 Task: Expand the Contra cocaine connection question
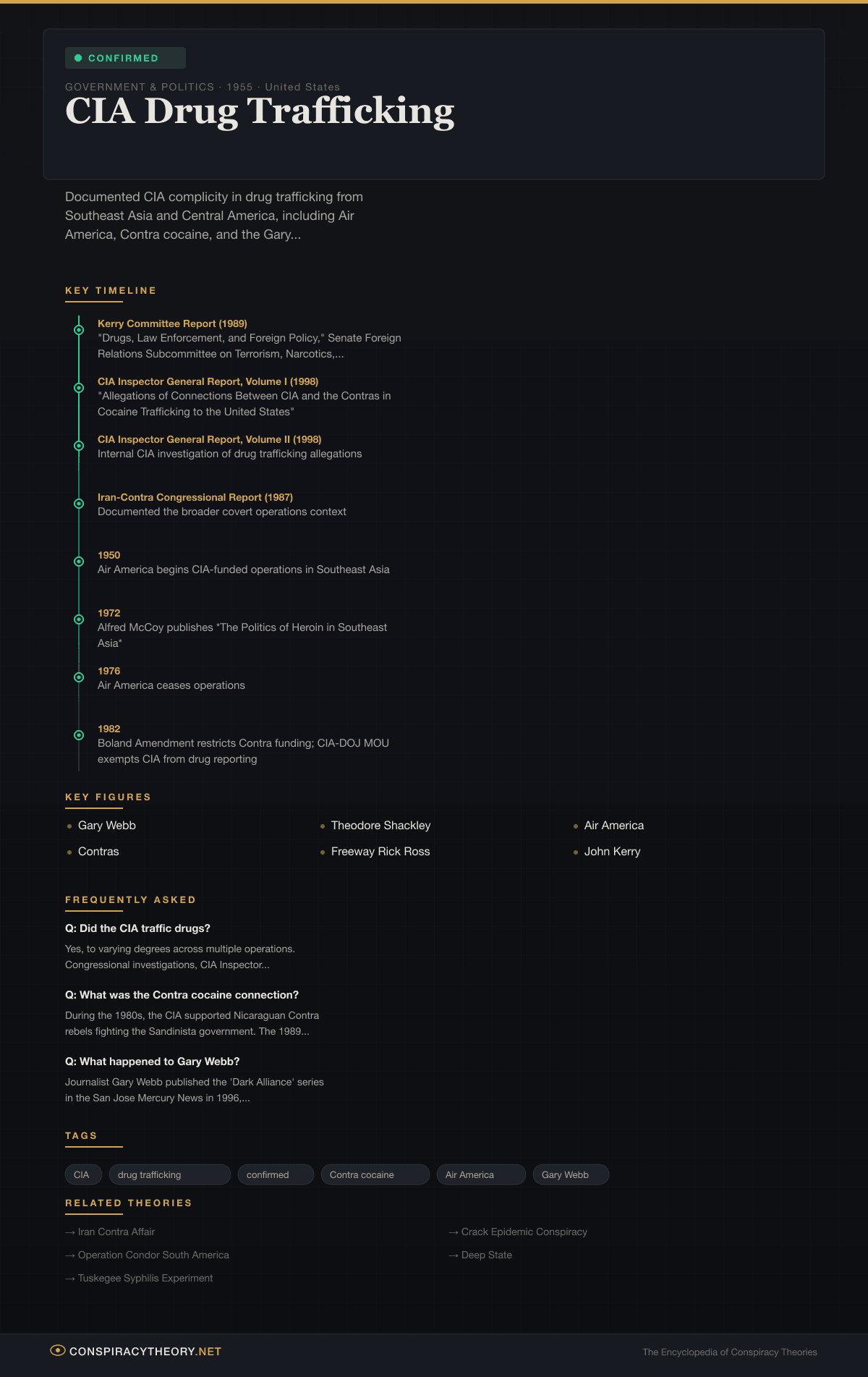pos(182,995)
